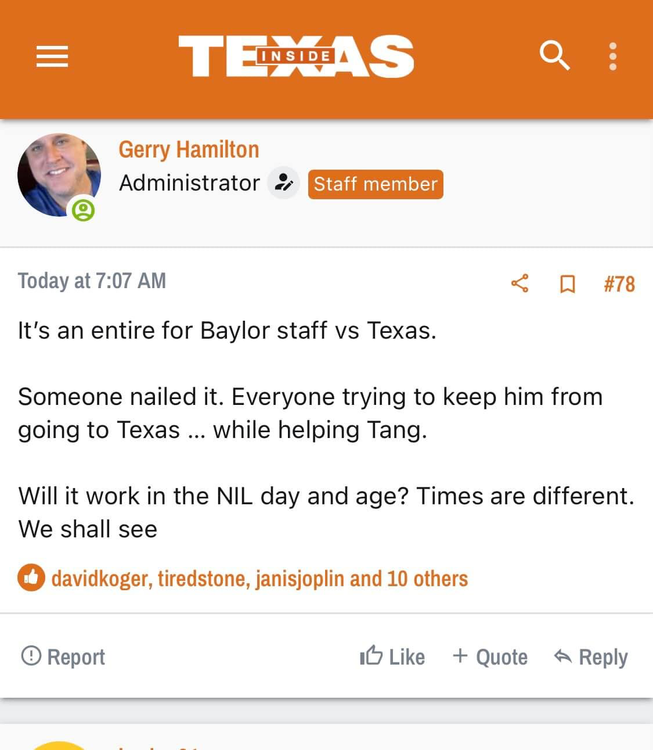Open the Today at 7:07 AM timestamp
Image resolution: width=653 pixels, height=750 pixels.
pos(92,281)
